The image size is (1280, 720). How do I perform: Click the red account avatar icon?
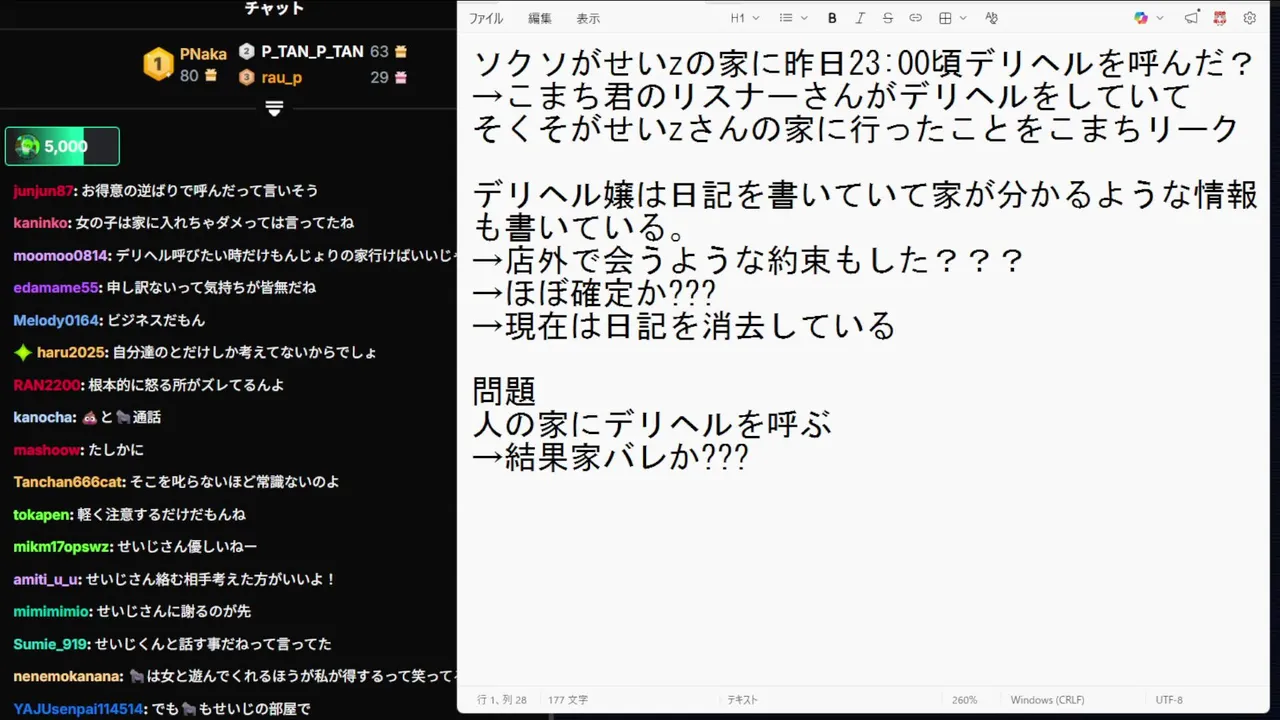pyautogui.click(x=1220, y=18)
